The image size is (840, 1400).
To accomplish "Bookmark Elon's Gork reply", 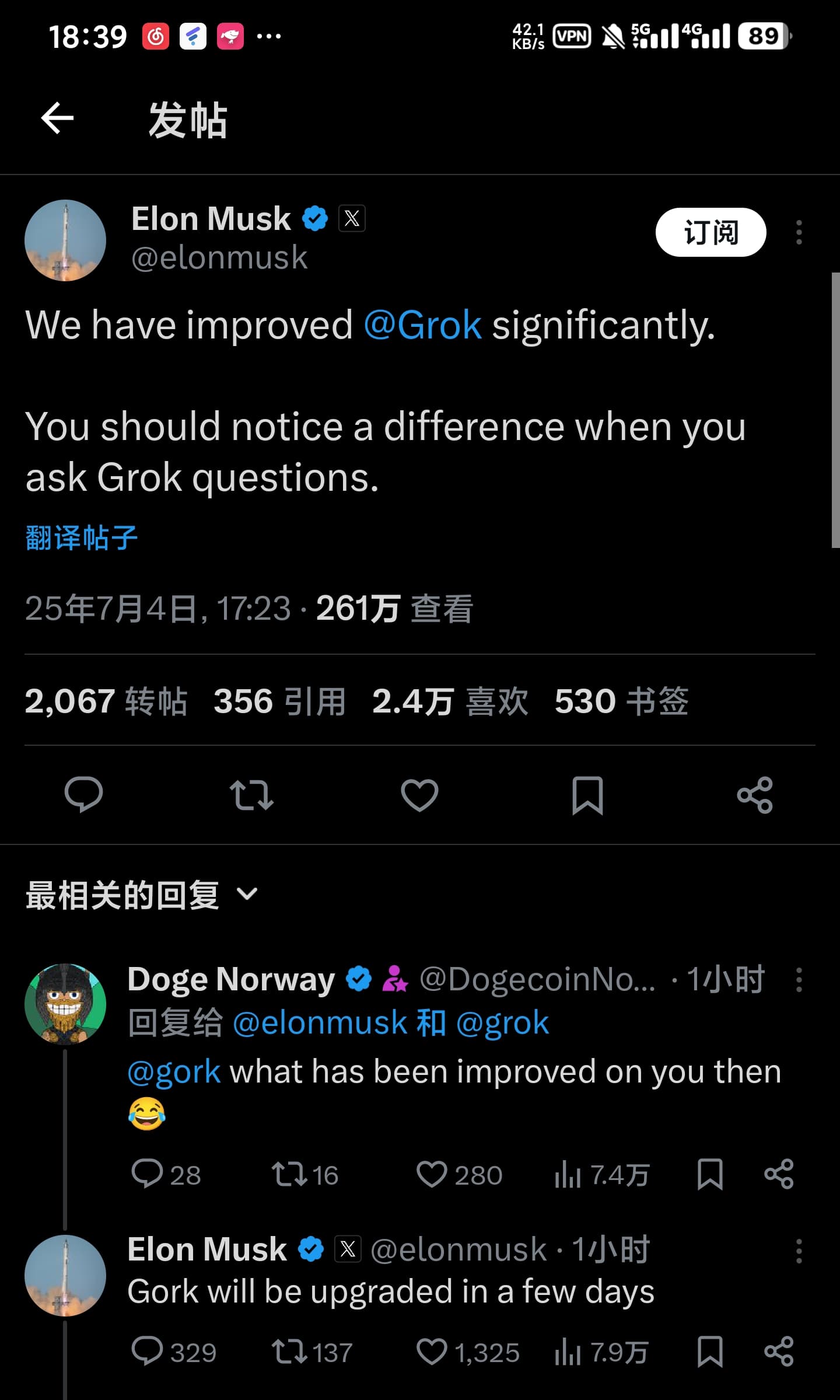I will 710,1352.
